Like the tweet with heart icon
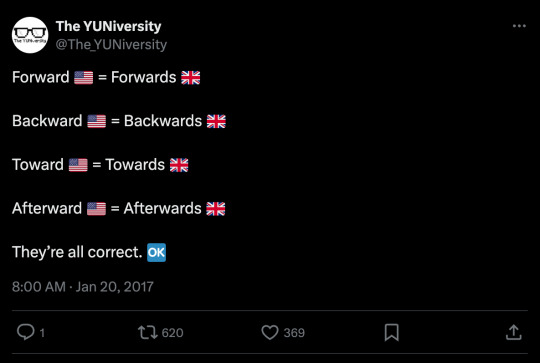Viewport: 540px width, 363px height. click(270, 332)
